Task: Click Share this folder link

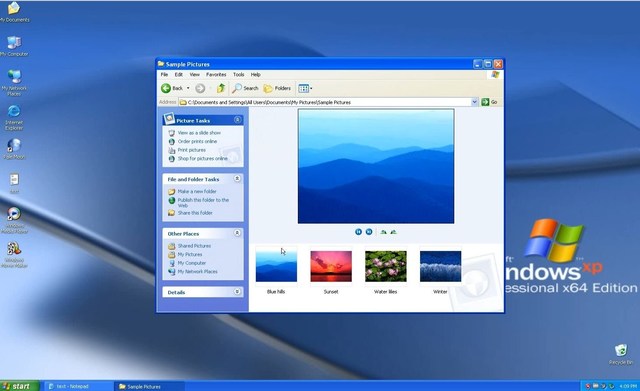Action: pyautogui.click(x=195, y=213)
